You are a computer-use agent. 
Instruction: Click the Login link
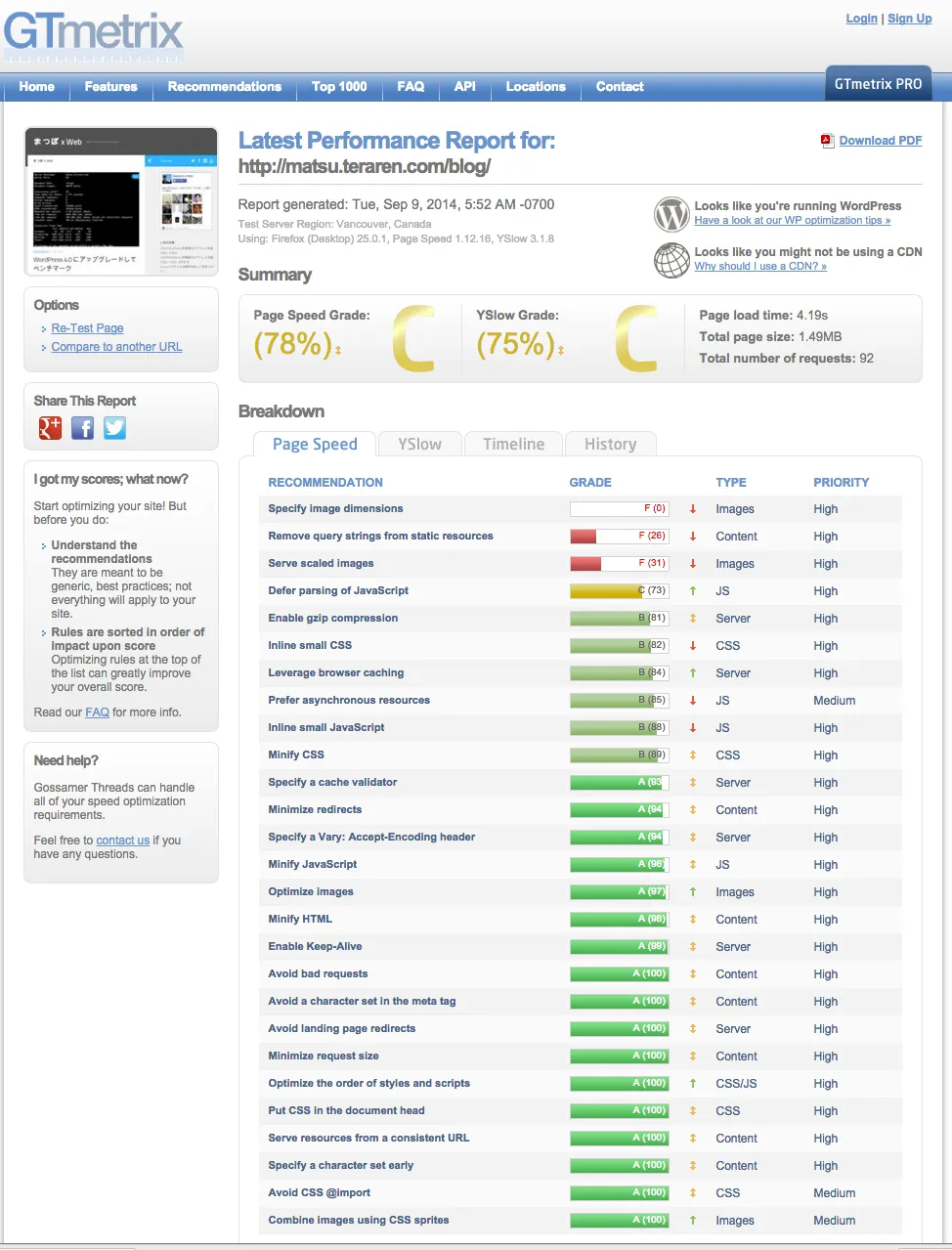coord(861,19)
